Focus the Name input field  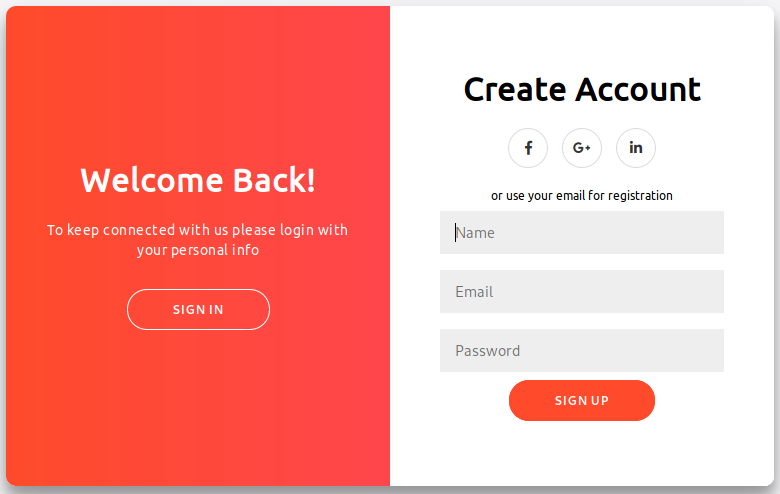[x=582, y=233]
